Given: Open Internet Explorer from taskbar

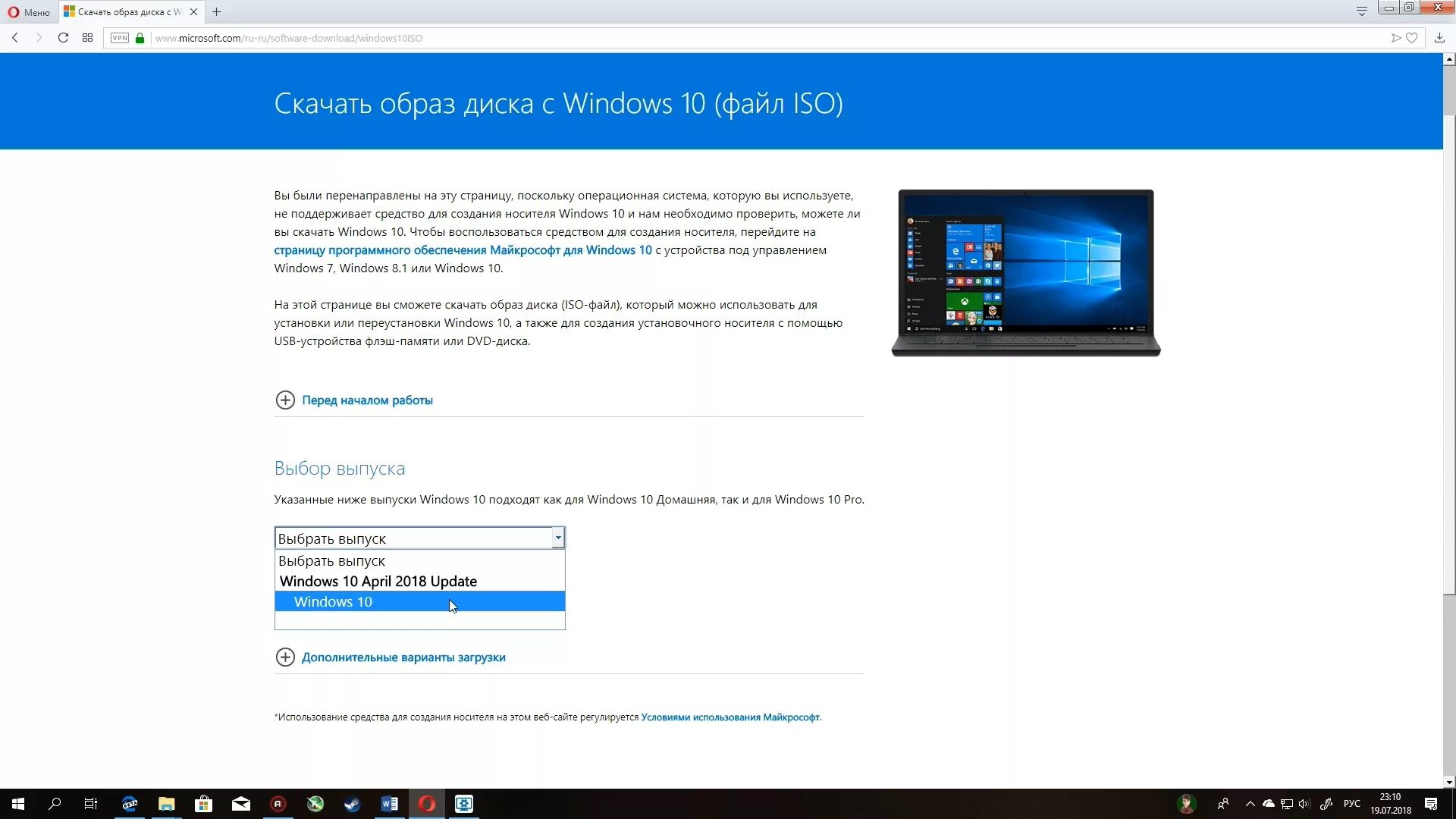Looking at the screenshot, I should (x=130, y=804).
